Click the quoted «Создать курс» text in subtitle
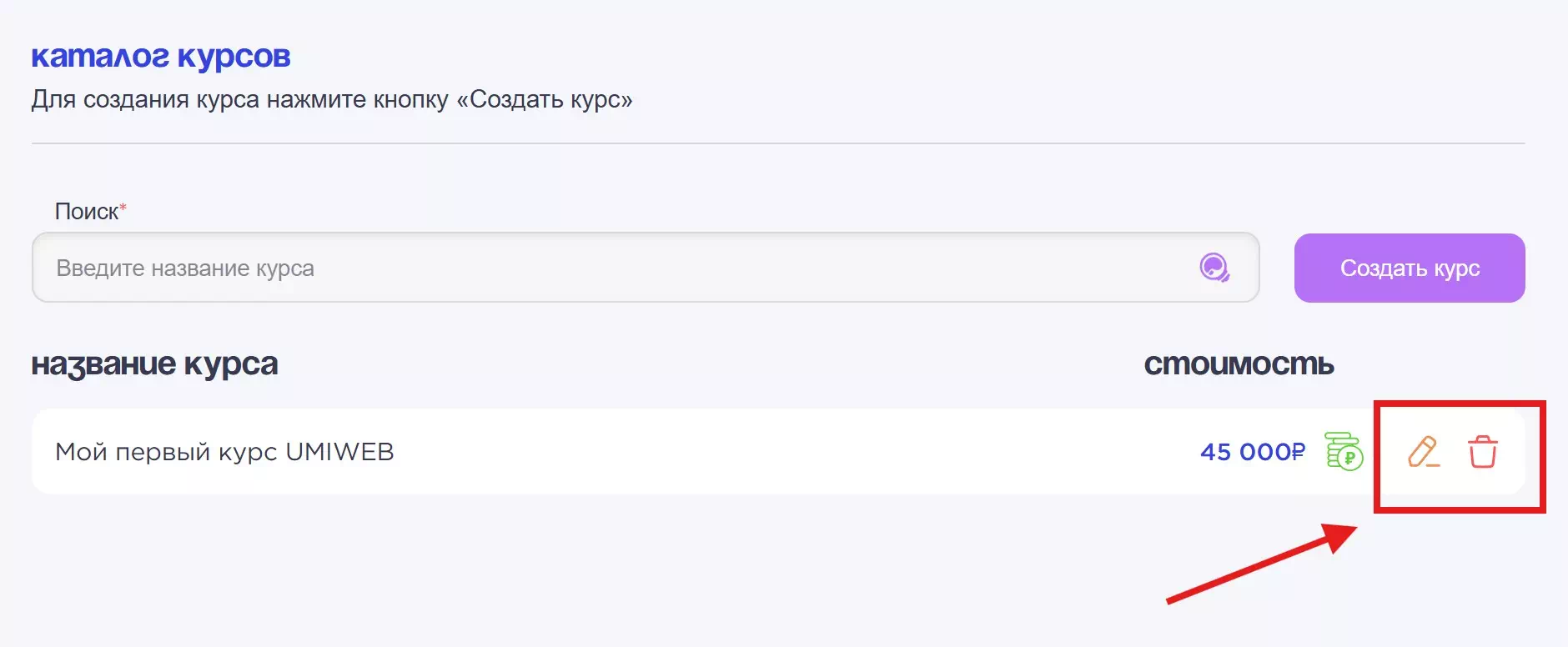The image size is (1568, 647). pos(544,99)
